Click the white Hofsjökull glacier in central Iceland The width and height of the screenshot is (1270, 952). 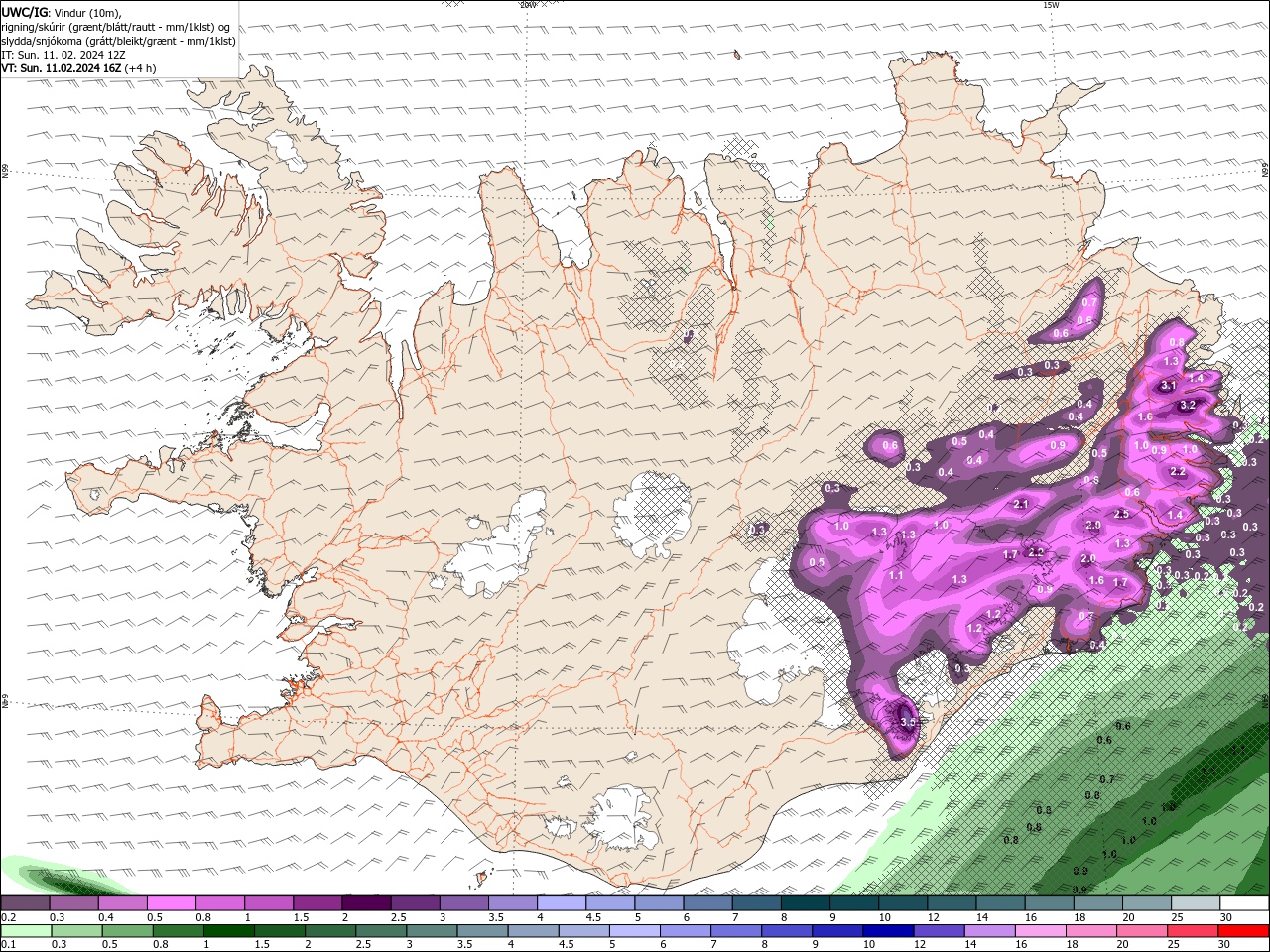(x=652, y=514)
